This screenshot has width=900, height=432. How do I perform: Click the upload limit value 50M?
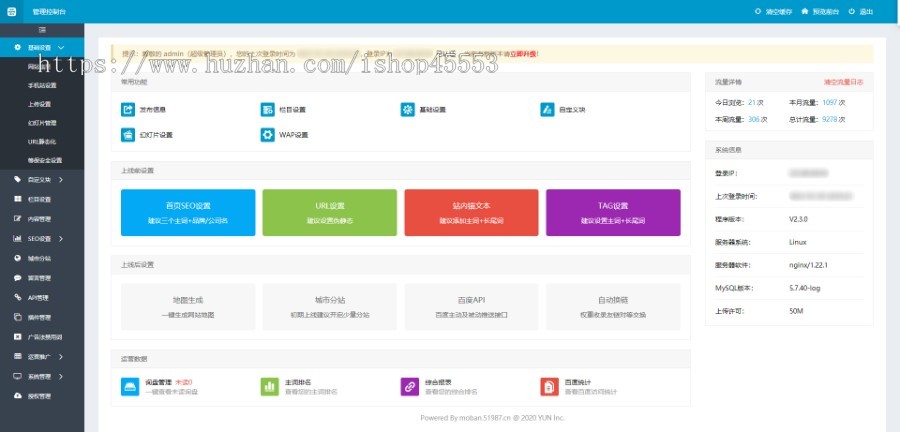796,311
